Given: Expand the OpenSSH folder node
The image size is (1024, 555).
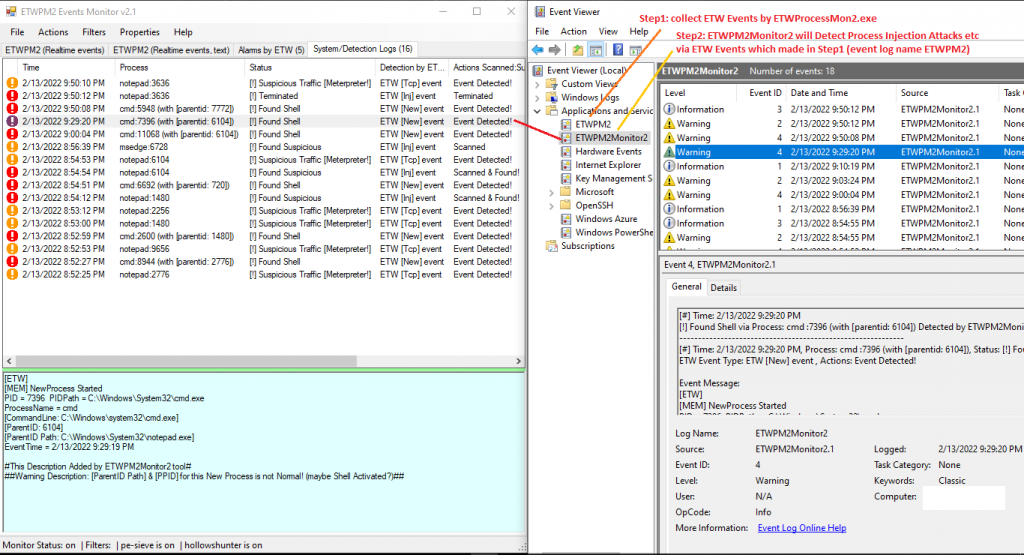Looking at the screenshot, I should (x=551, y=206).
